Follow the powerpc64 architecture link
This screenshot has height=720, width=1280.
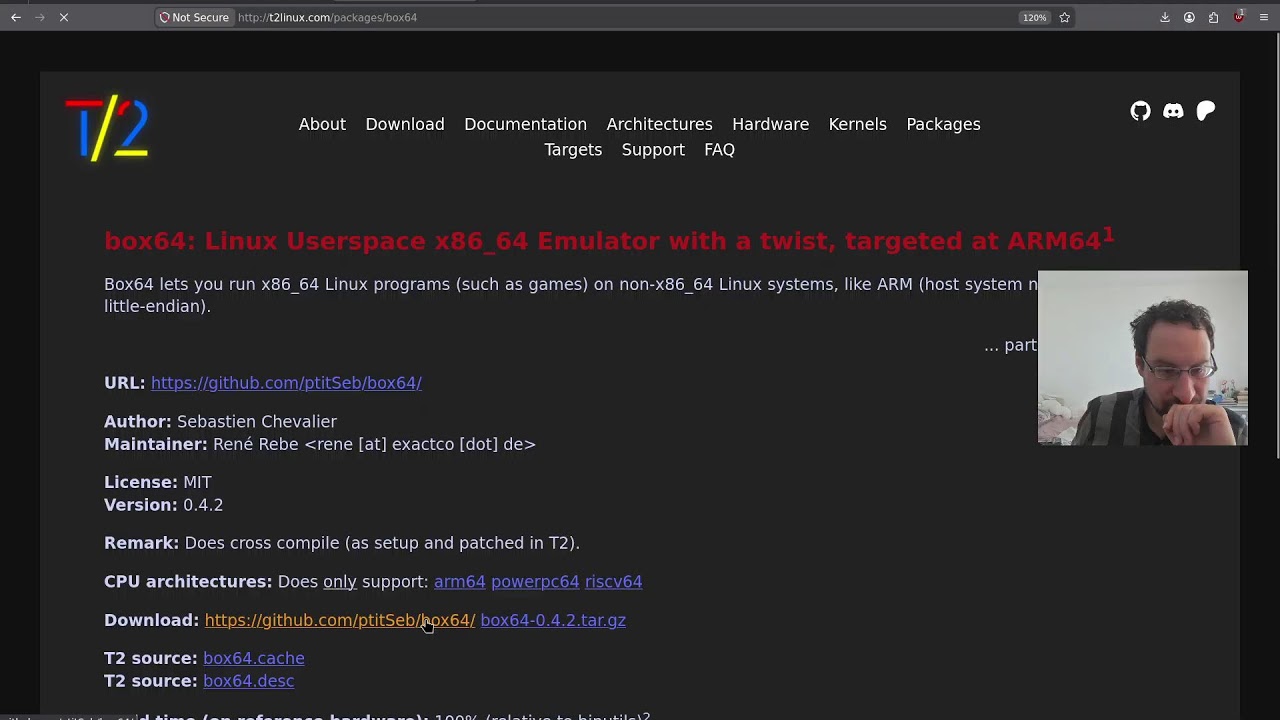click(535, 582)
